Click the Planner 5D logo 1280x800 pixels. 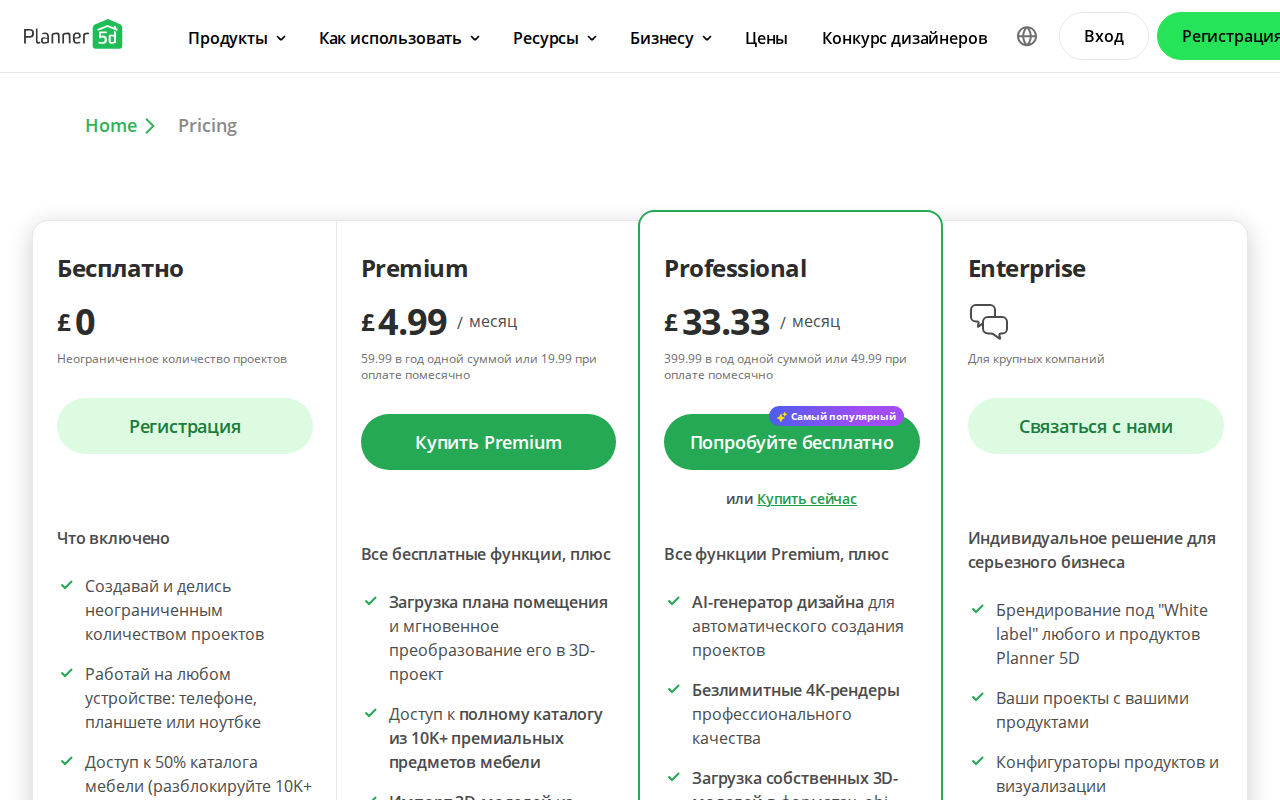[73, 35]
